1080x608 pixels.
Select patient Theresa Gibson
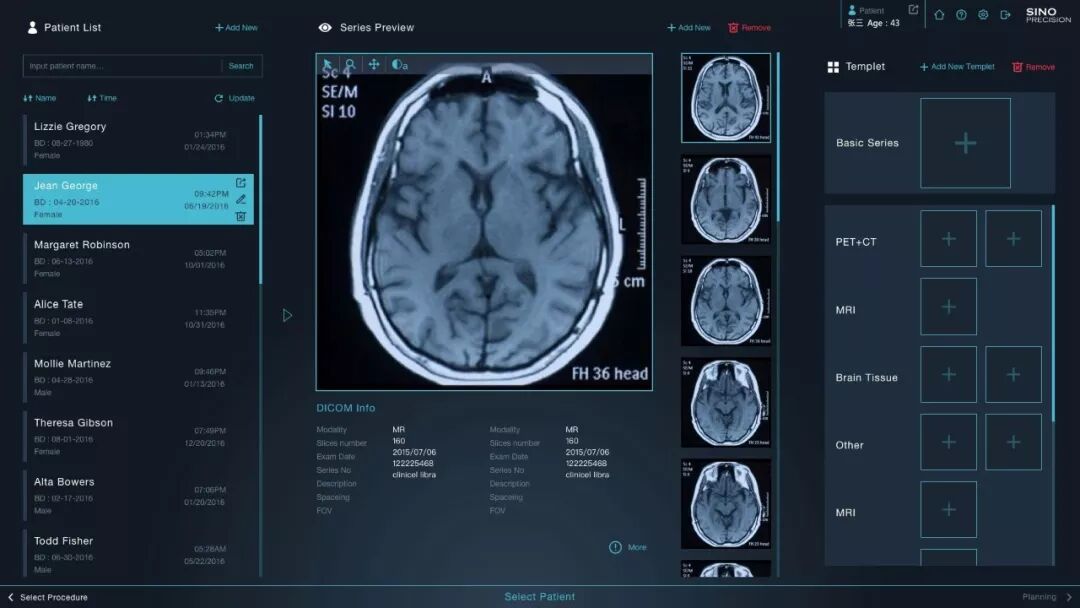[x=138, y=437]
